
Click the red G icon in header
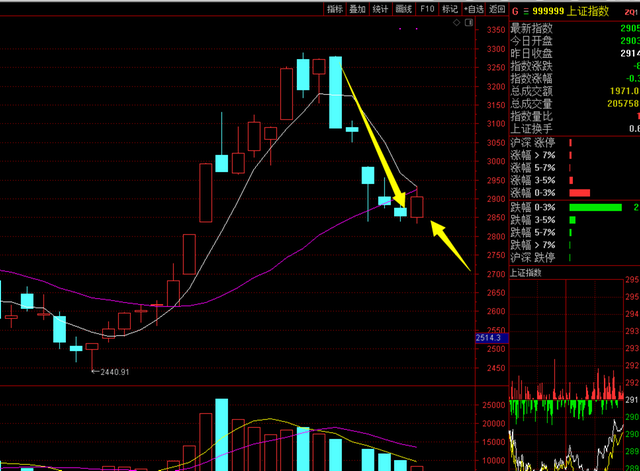[x=515, y=11]
